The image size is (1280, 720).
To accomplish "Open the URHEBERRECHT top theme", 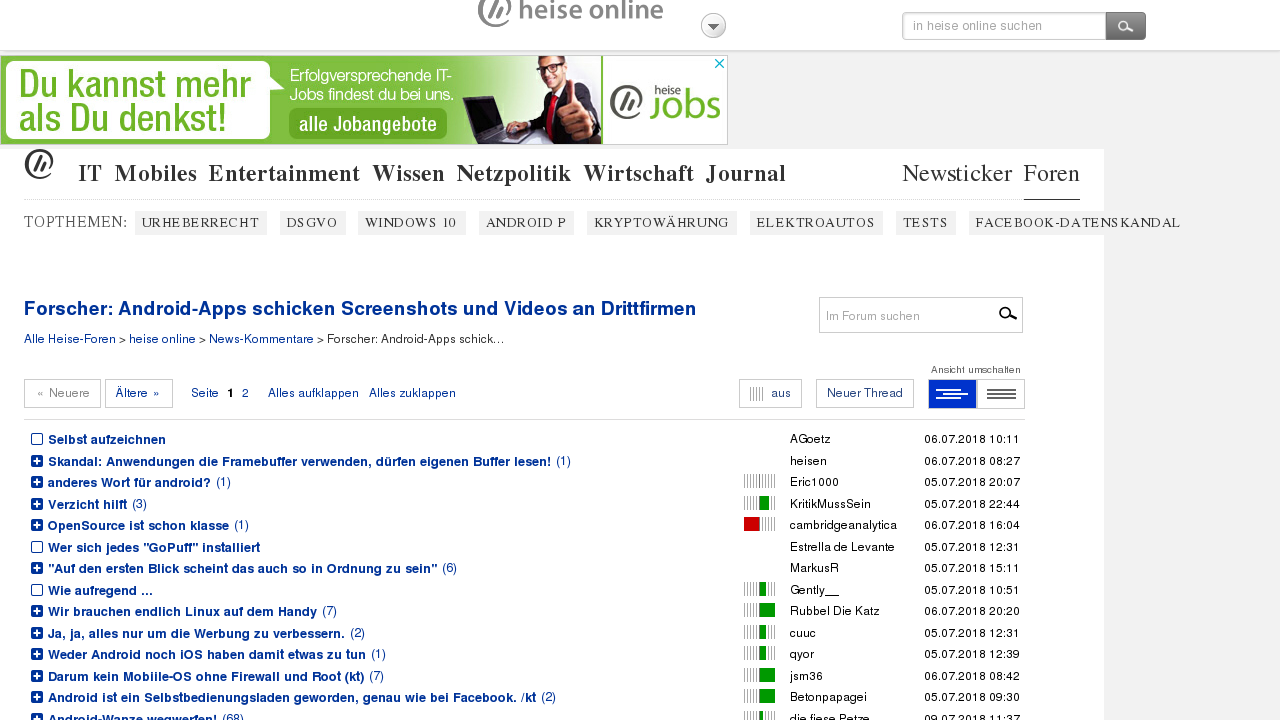I will [x=201, y=223].
